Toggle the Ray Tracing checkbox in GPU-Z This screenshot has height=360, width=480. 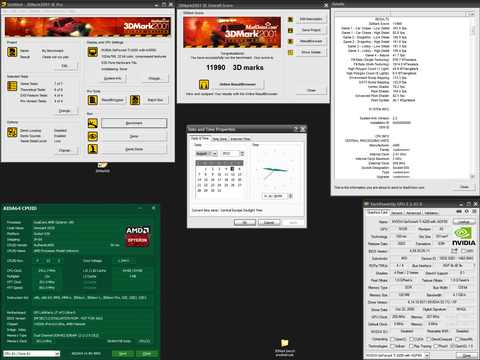pyautogui.click(x=412, y=346)
